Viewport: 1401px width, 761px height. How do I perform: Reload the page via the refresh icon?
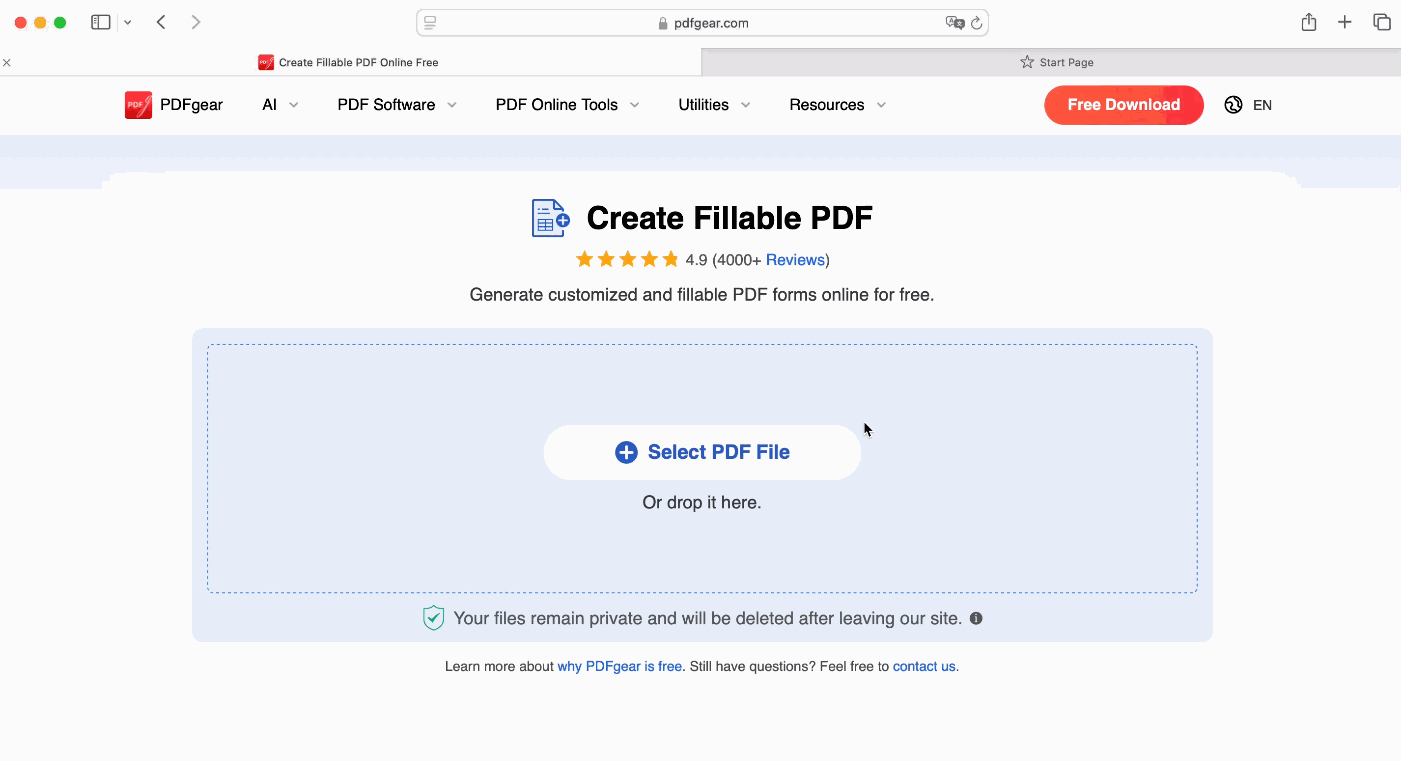click(975, 22)
